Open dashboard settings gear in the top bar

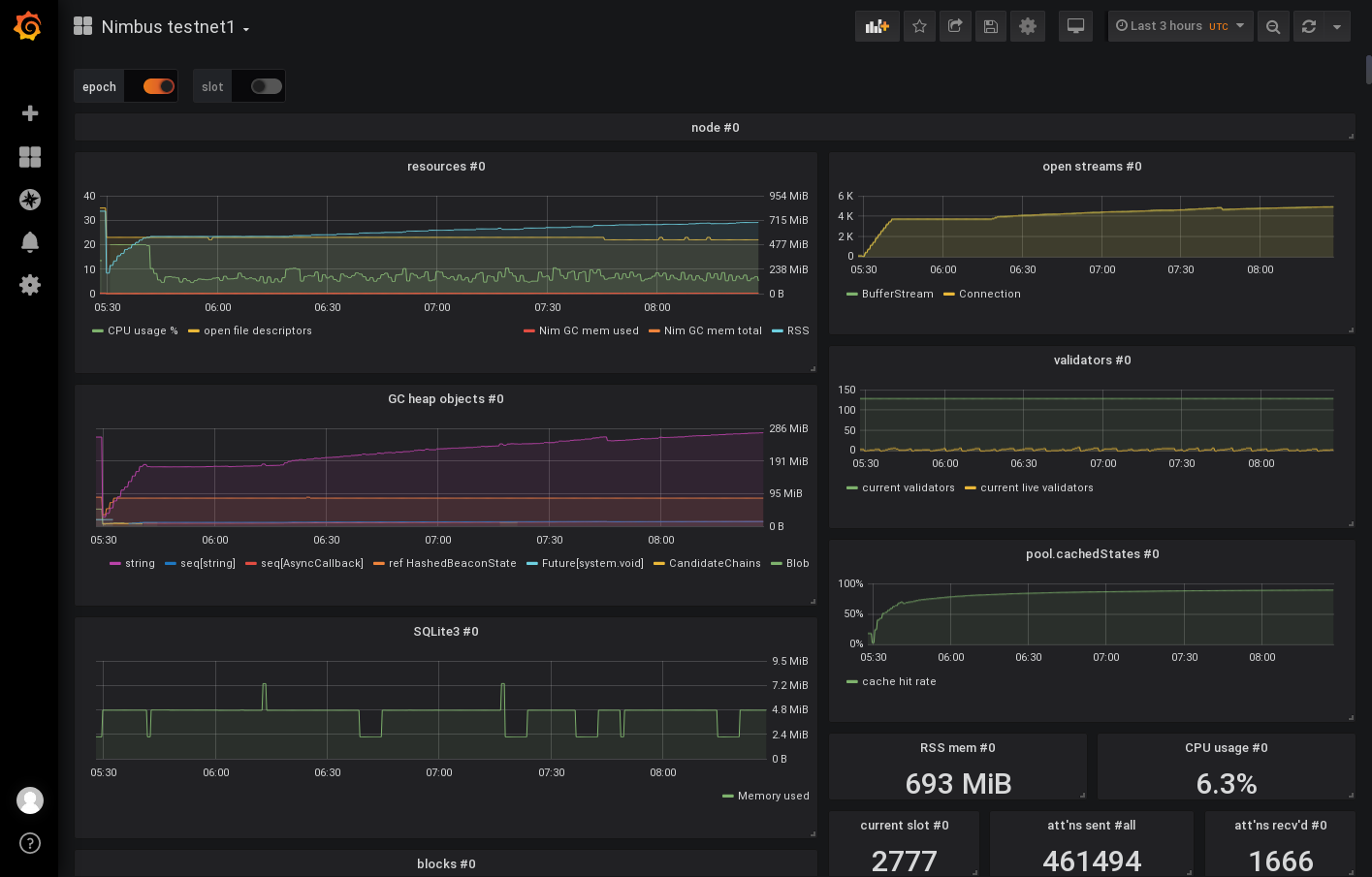click(1028, 26)
